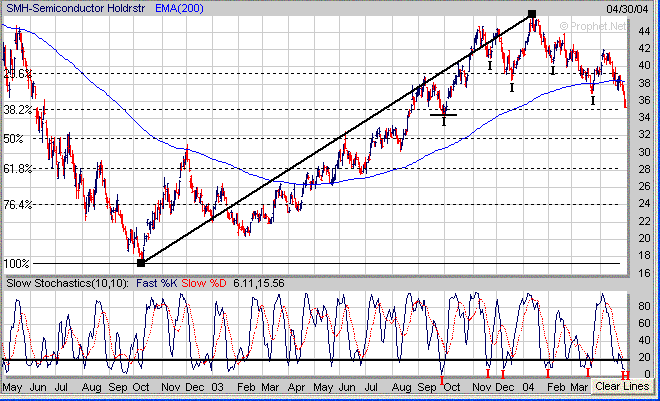Click the 38.2% Fibonacci retracement label

(18, 110)
